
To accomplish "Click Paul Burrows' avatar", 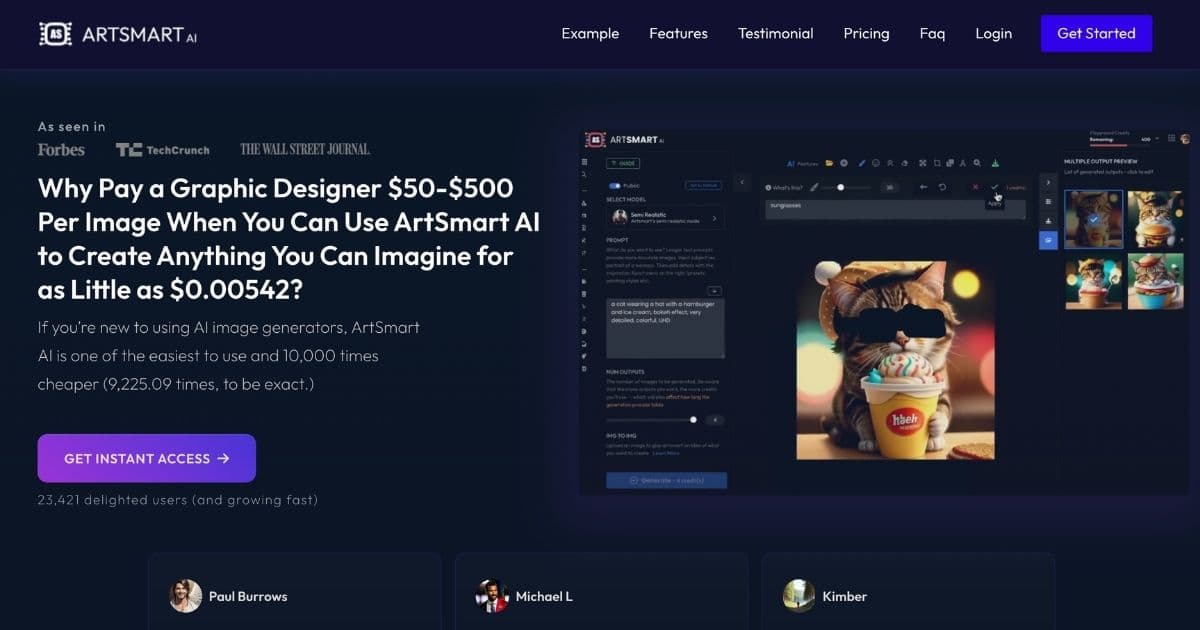I will 185,596.
